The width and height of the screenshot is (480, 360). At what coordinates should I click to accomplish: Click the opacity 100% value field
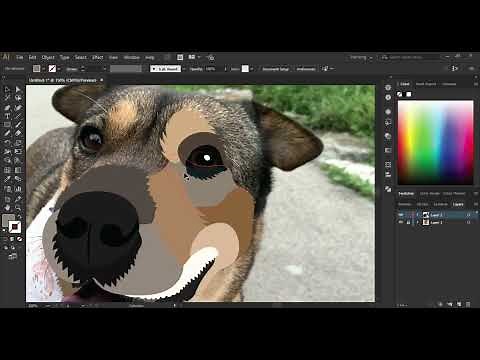click(x=210, y=69)
